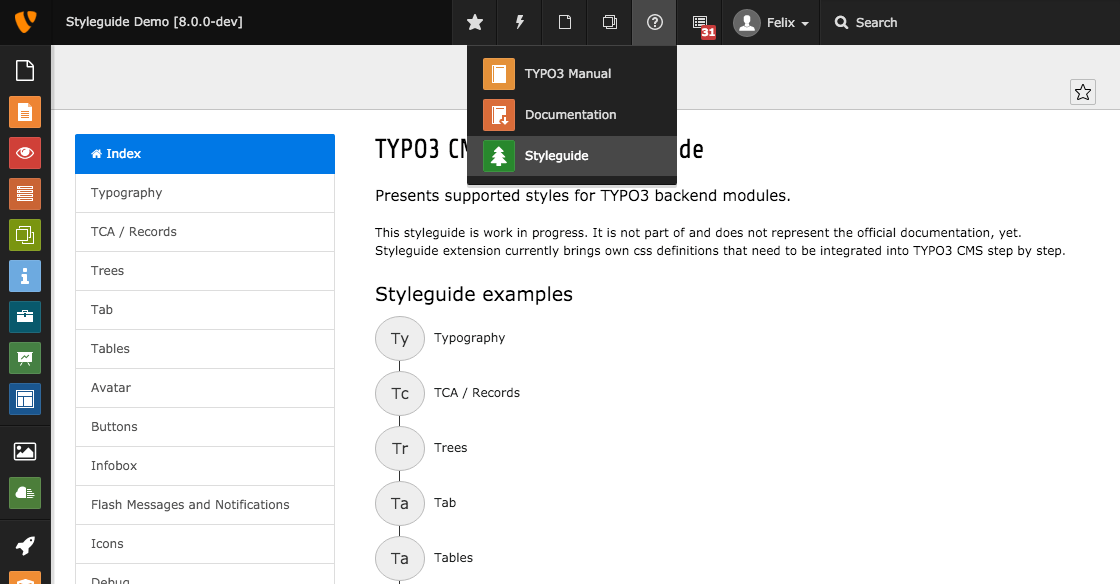Viewport: 1120px width, 584px height.
Task: Select Flash Messages and Notifications item
Action: click(x=205, y=505)
